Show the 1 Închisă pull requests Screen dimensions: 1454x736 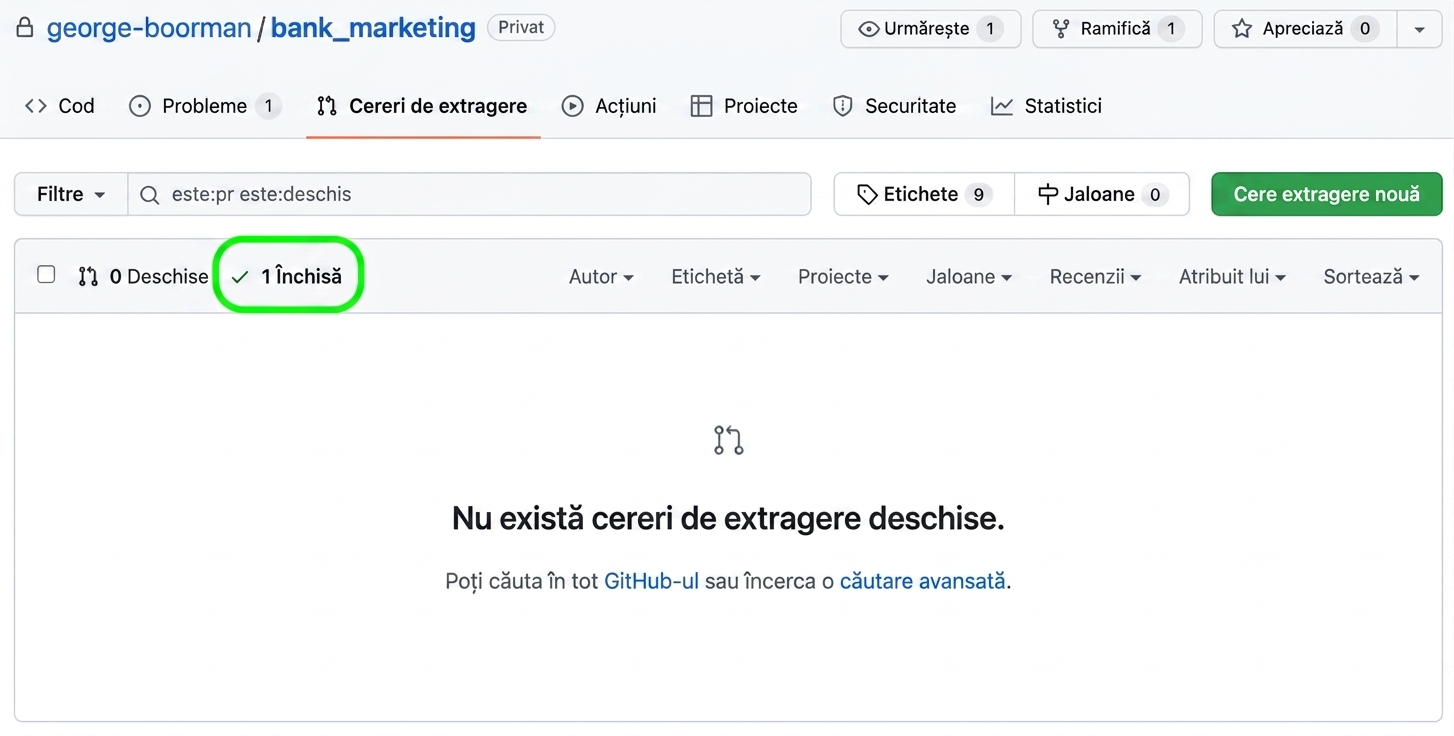286,277
